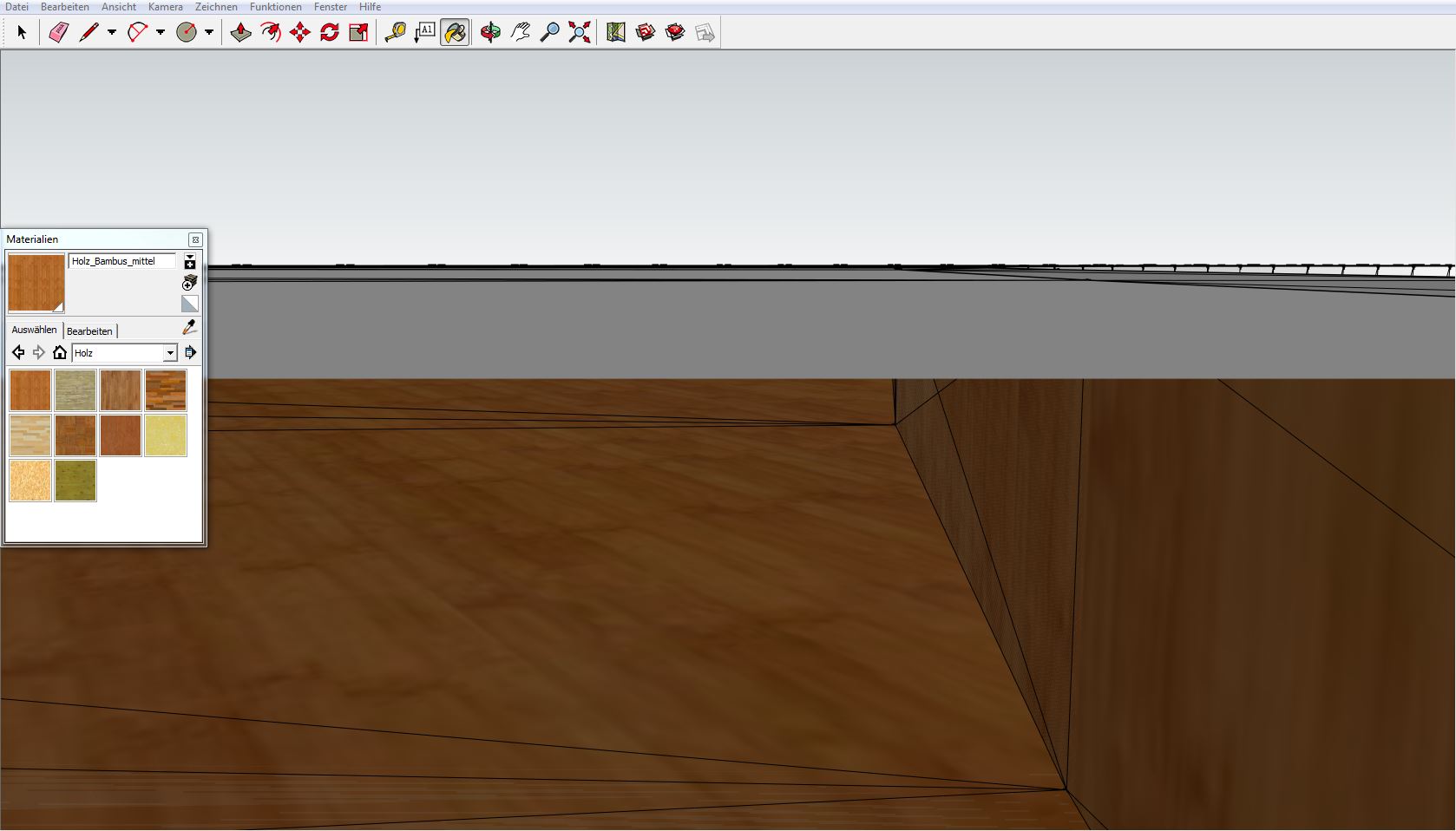
Task: Toggle the secondary selection pane button
Action: point(189,262)
